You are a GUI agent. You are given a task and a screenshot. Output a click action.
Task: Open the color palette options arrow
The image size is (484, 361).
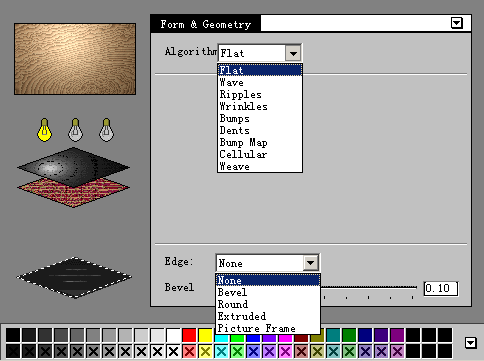point(470,342)
